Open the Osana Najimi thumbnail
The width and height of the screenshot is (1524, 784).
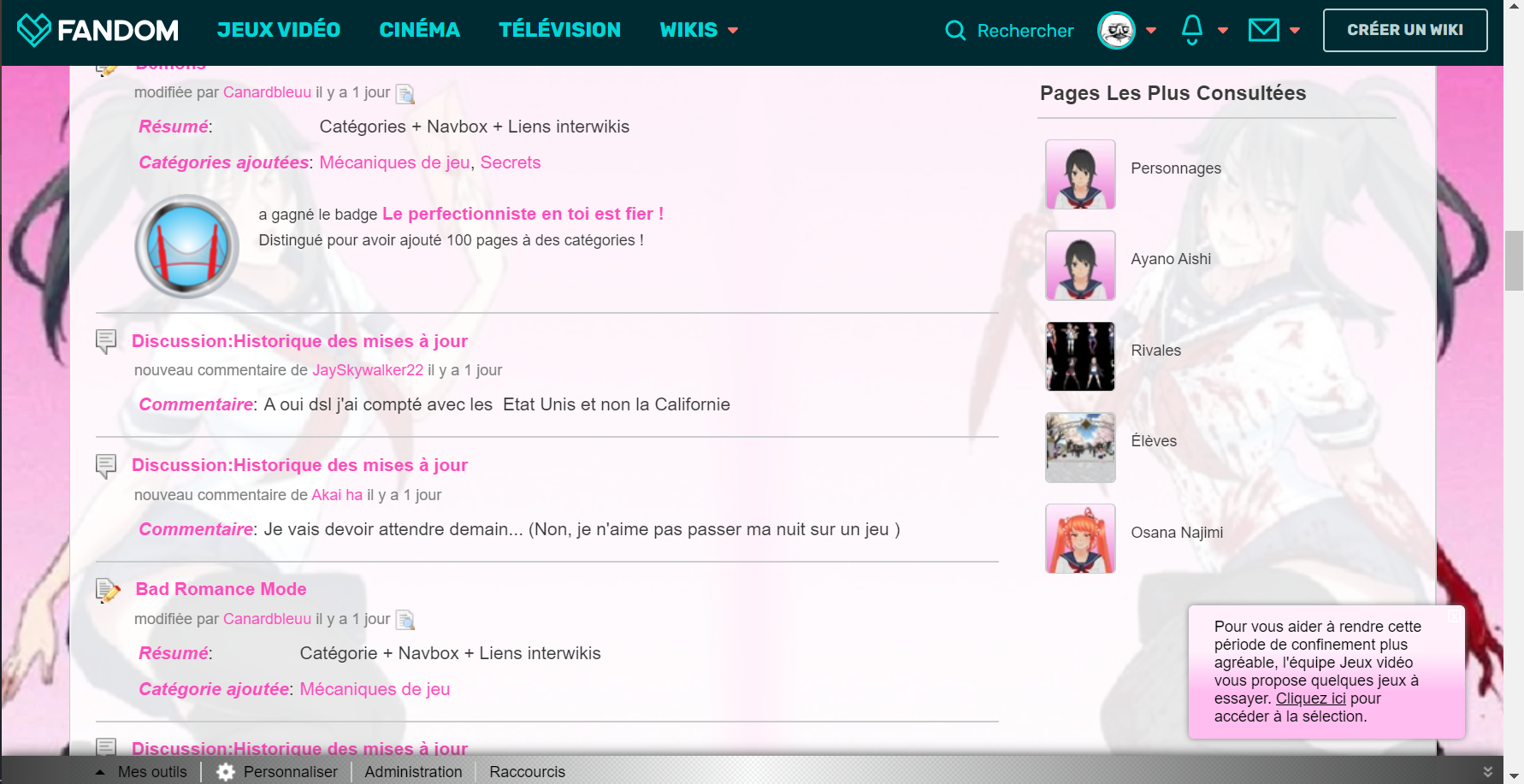click(1080, 539)
